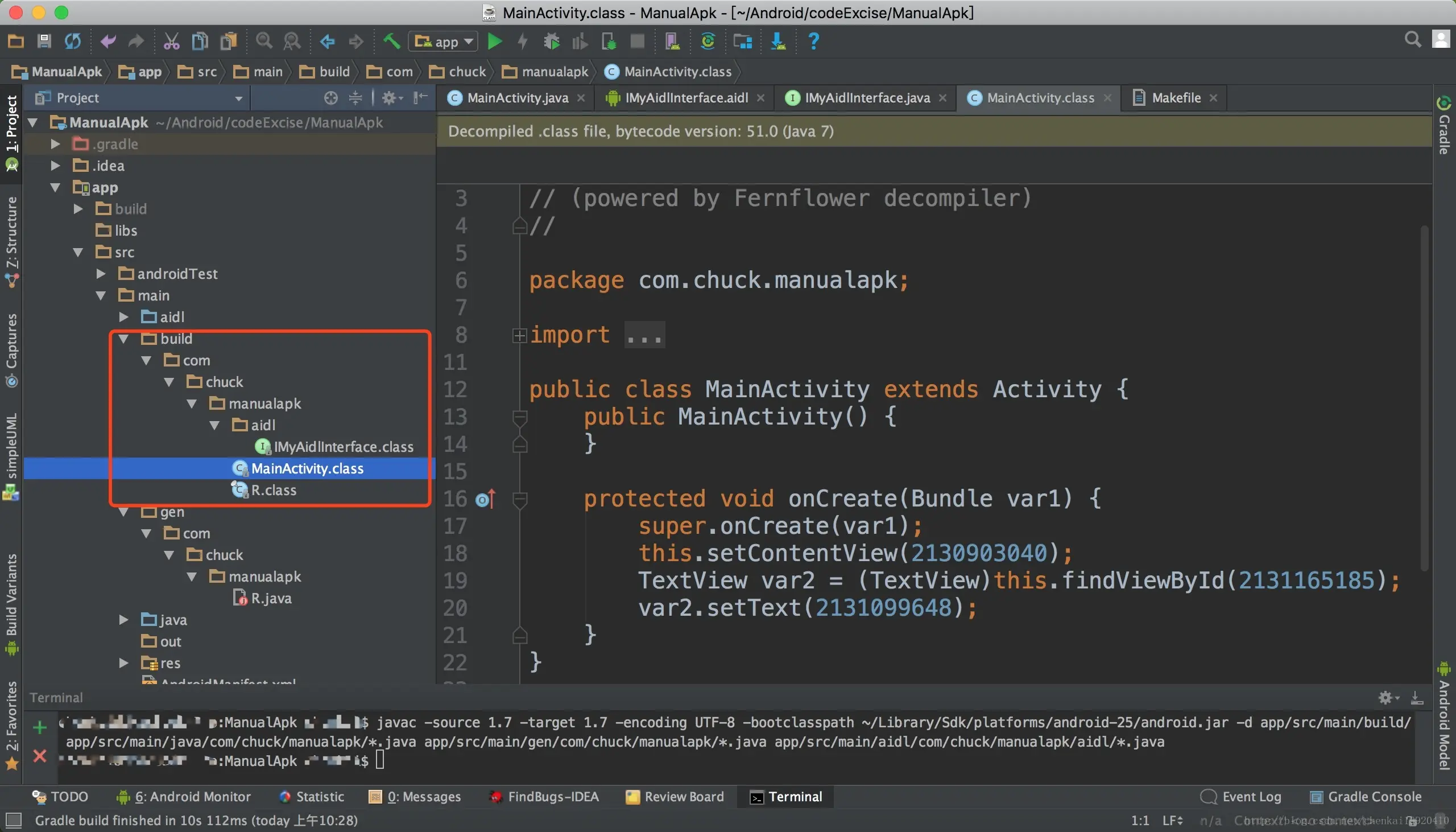Click the Debug app bug icon
The height and width of the screenshot is (832, 1456).
[552, 41]
